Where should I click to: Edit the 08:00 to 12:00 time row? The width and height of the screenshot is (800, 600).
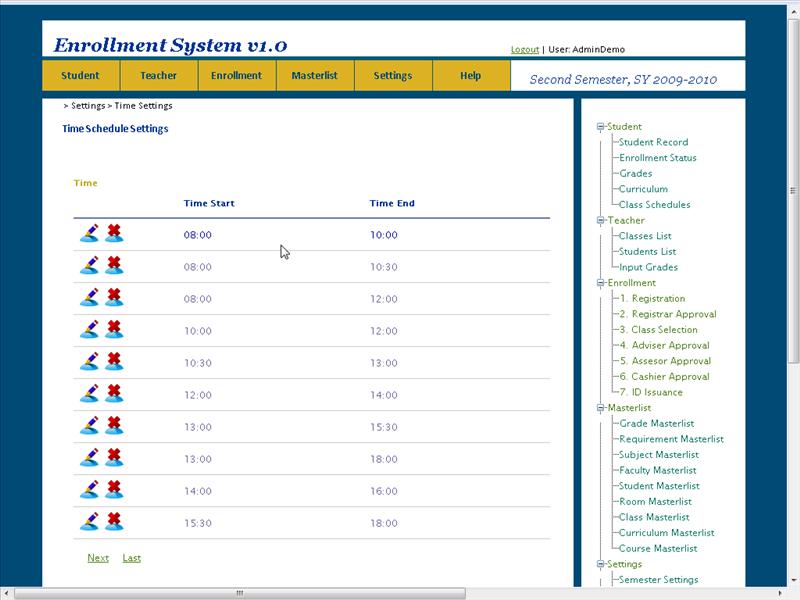89,297
